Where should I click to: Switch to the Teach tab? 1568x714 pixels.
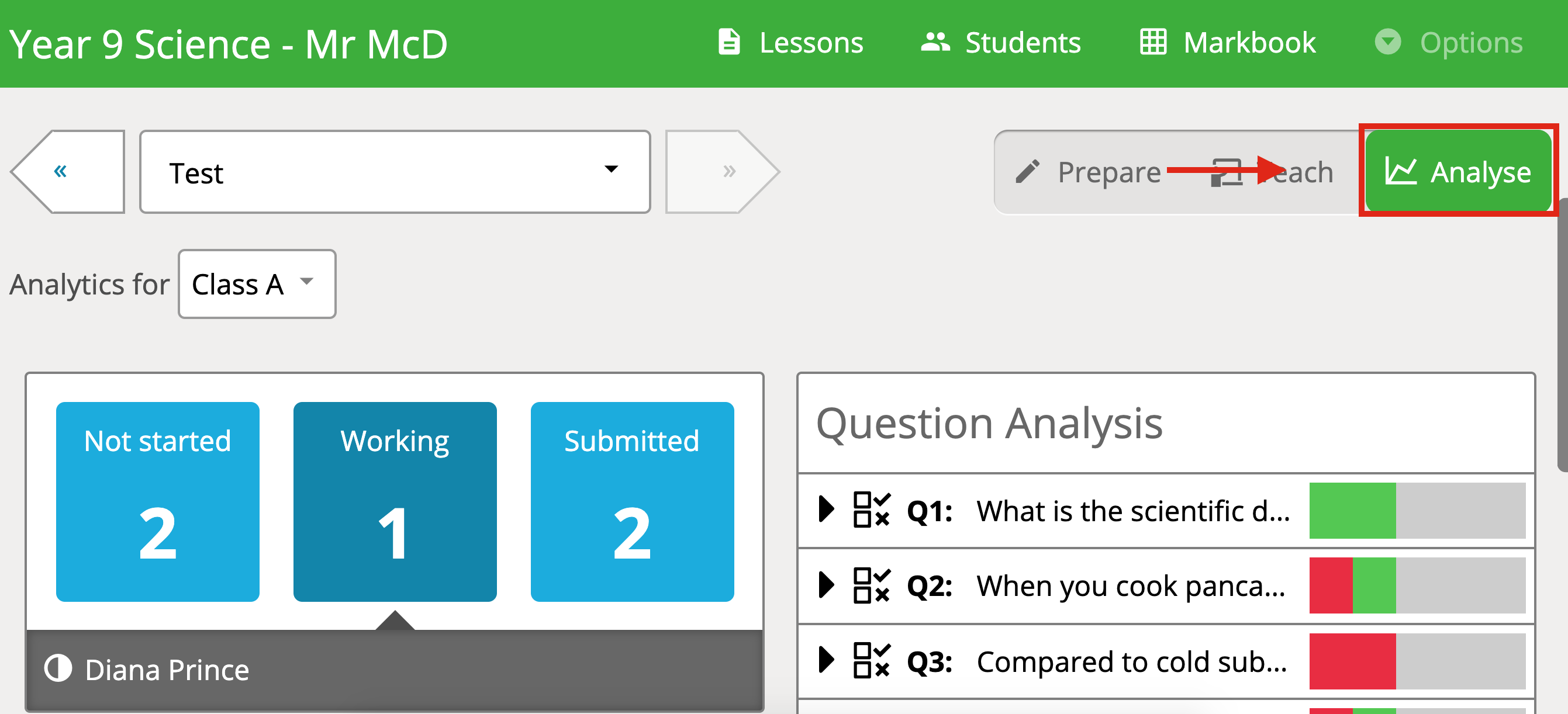tap(1272, 172)
